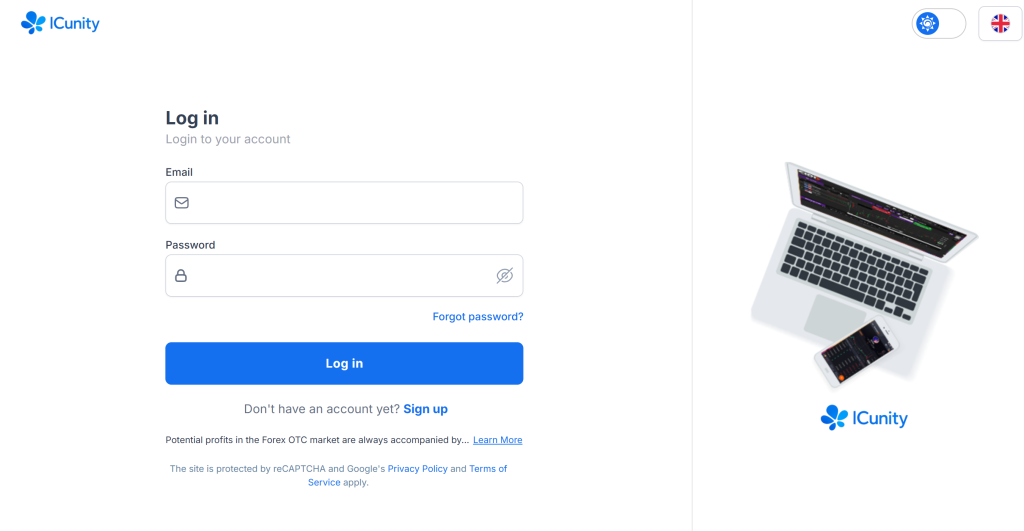Click the ICunity logo below the laptop
This screenshot has height=531, width=1024.
click(864, 418)
